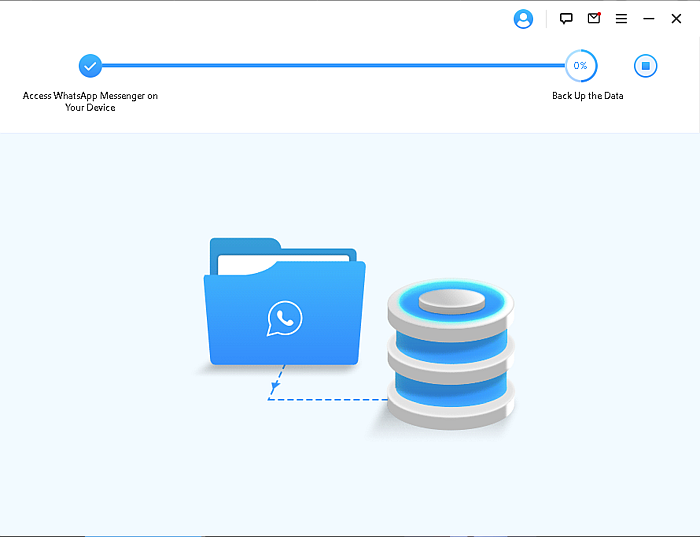Minimize the application window

649,19
